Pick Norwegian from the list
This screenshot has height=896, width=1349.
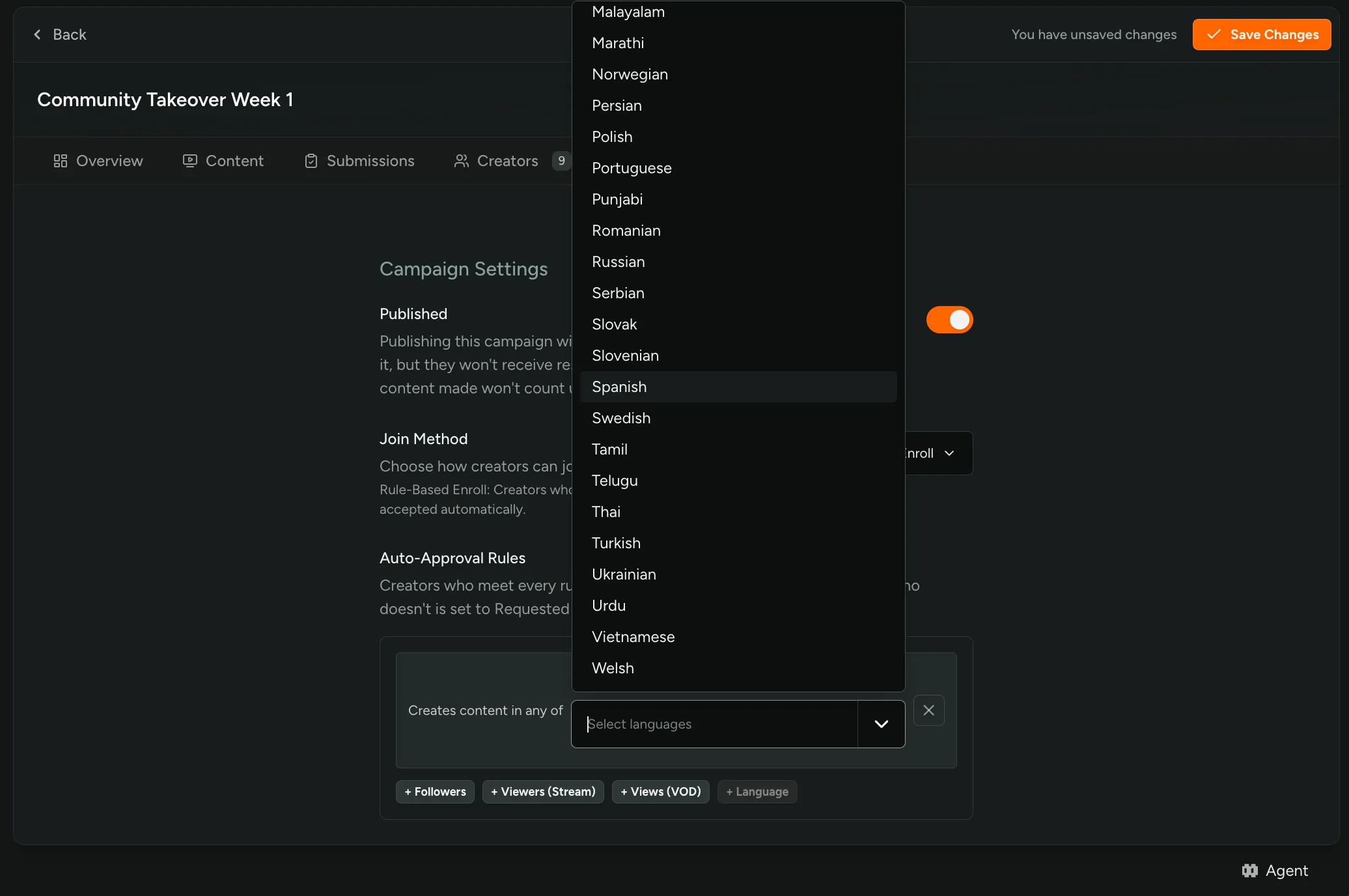738,74
